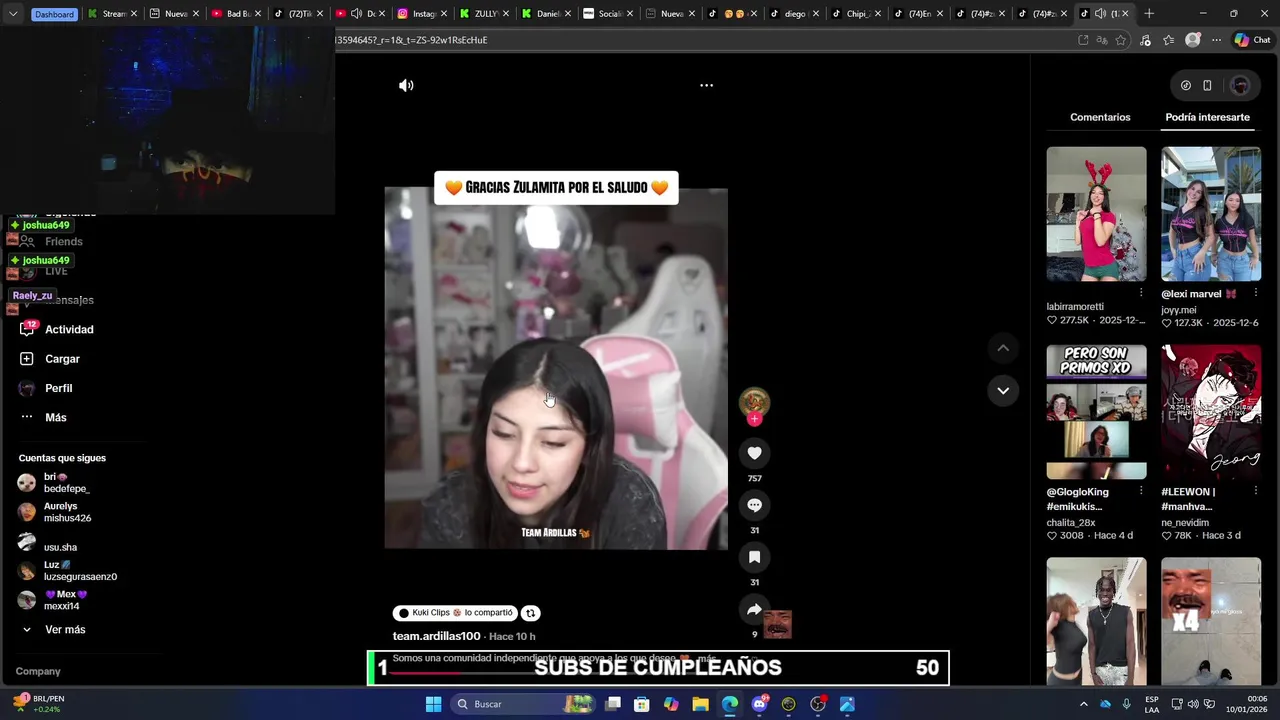Open browser settings and more menu
This screenshot has height=720, width=1280.
pos(1216,40)
